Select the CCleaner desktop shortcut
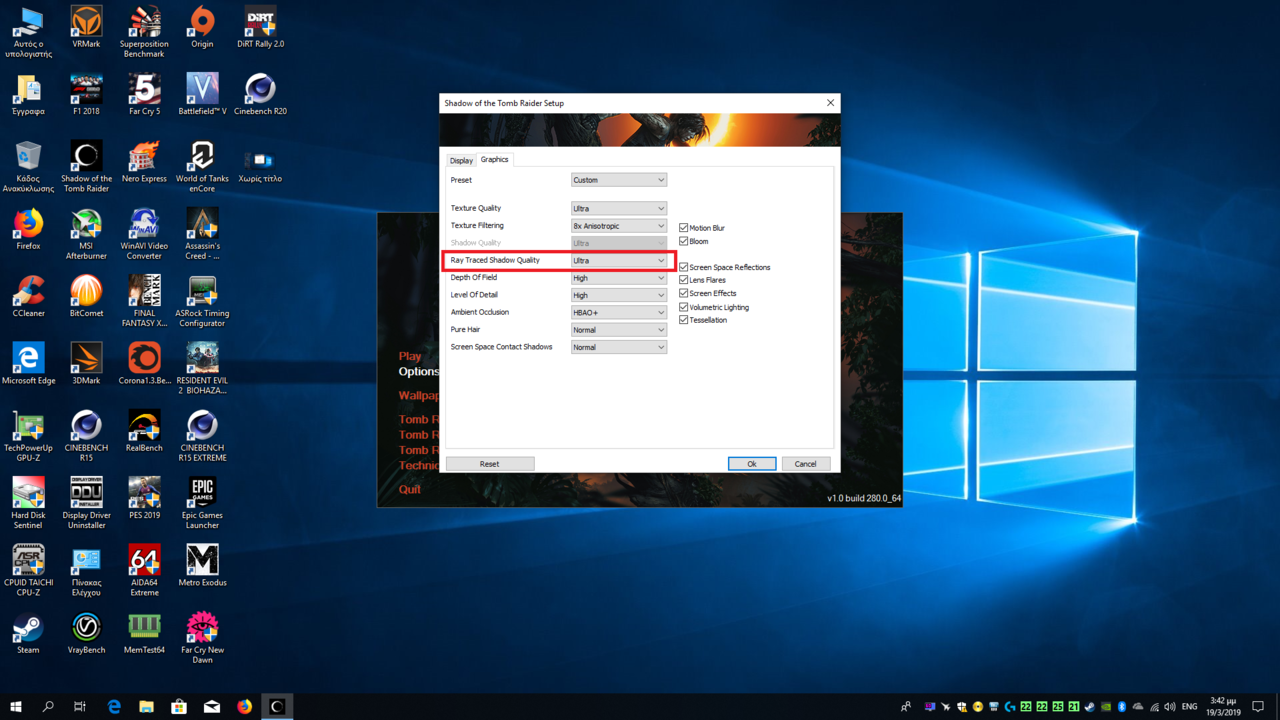Screen dimensions: 1280x720 [28, 297]
